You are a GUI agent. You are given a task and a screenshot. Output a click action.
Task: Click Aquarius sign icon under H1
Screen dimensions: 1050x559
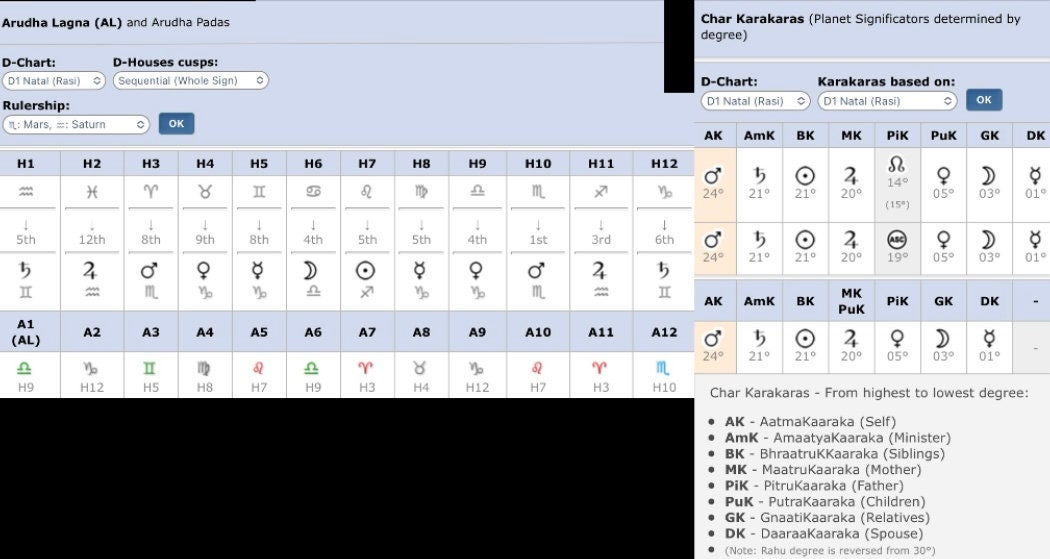coord(26,191)
